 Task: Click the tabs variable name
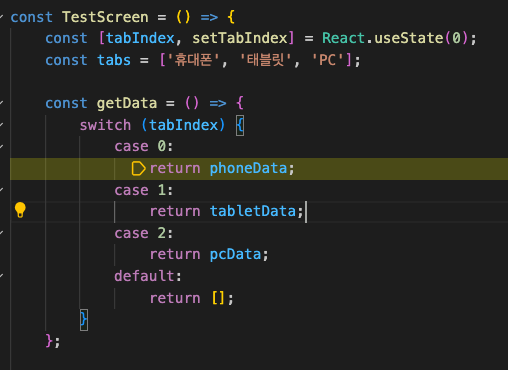tap(114, 60)
